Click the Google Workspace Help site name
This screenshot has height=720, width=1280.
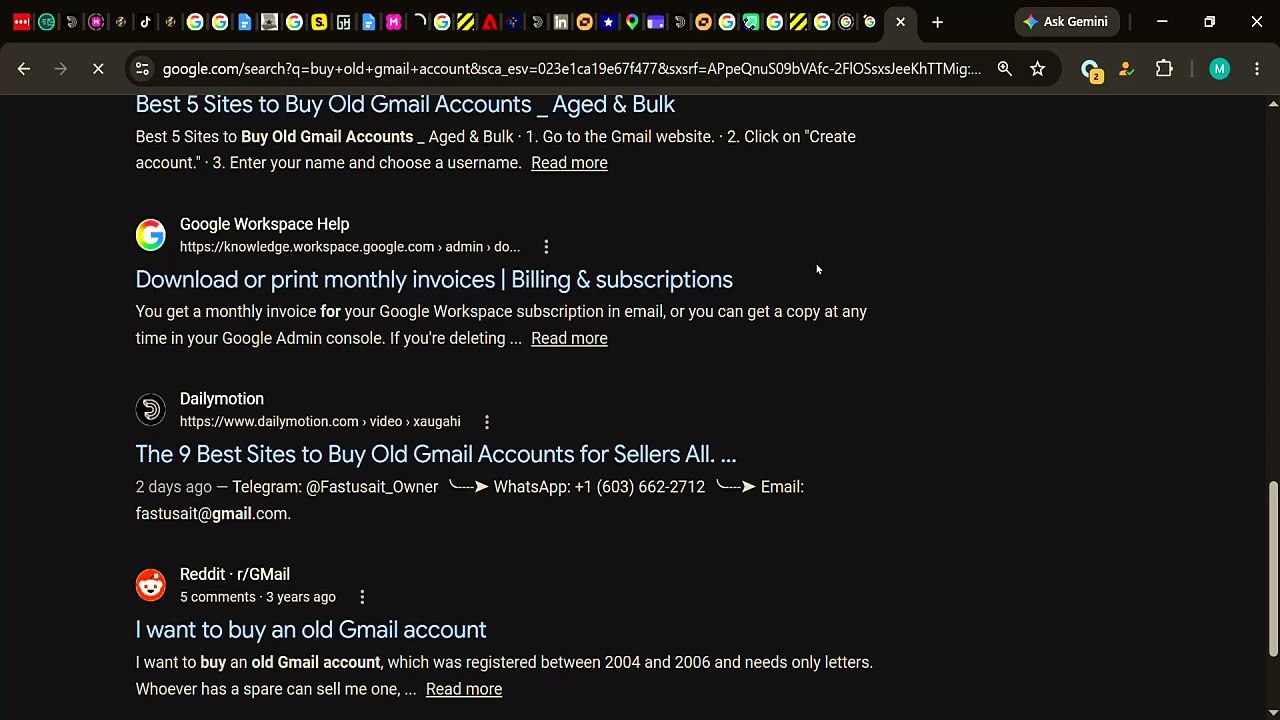pyautogui.click(x=264, y=224)
